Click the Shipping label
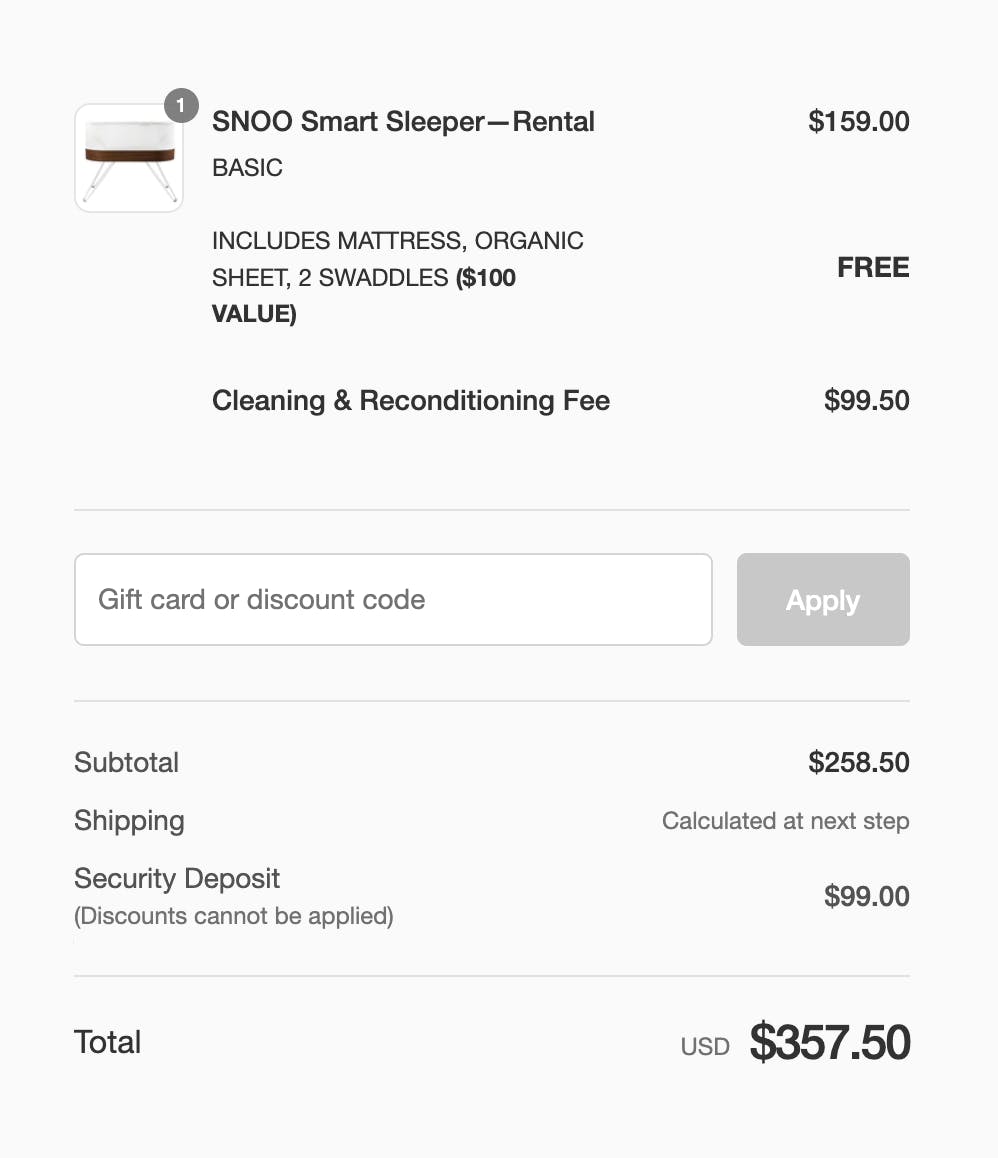The width and height of the screenshot is (998, 1158). click(x=129, y=821)
